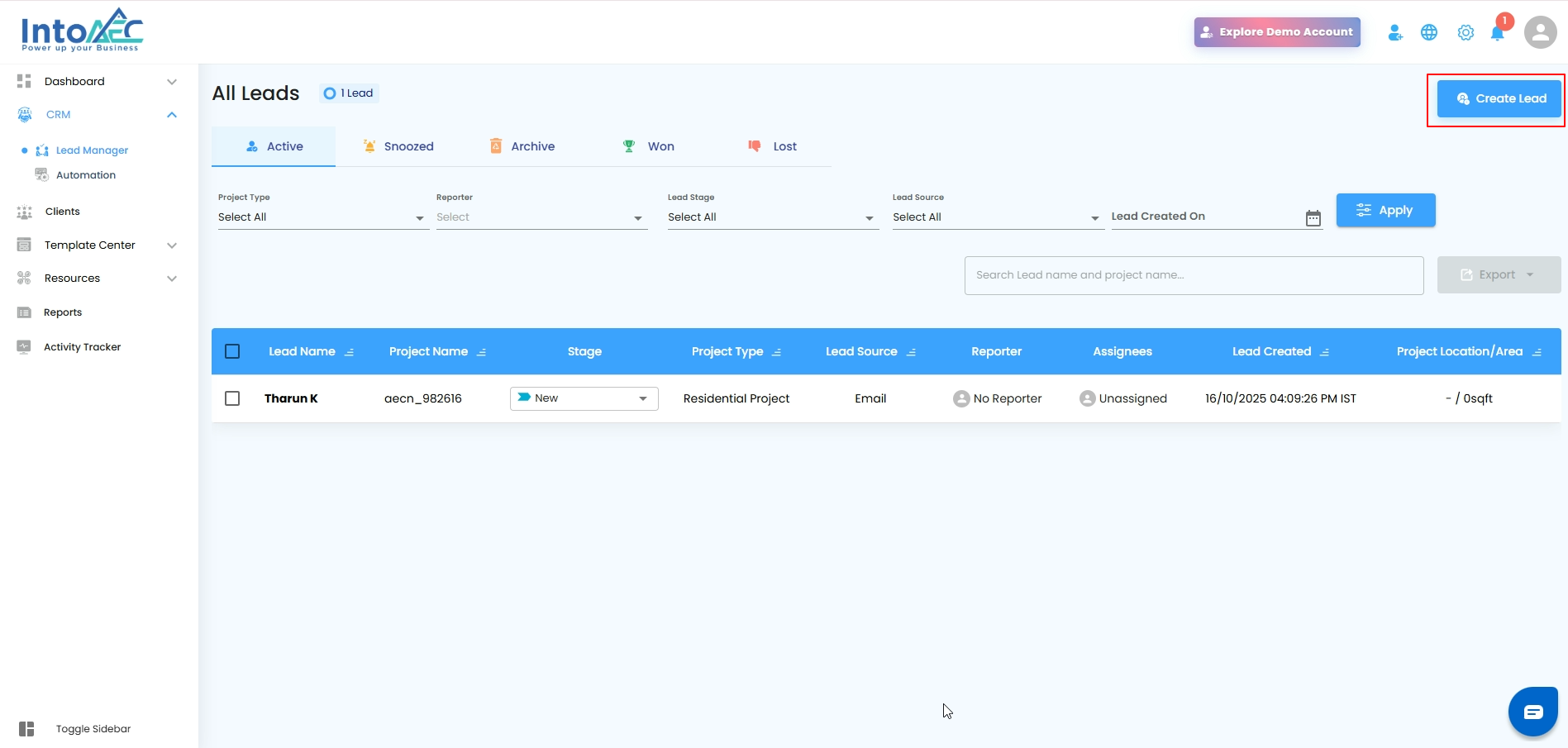Viewport: 1568px width, 748px height.
Task: Click the Automation sidebar icon
Action: (41, 174)
